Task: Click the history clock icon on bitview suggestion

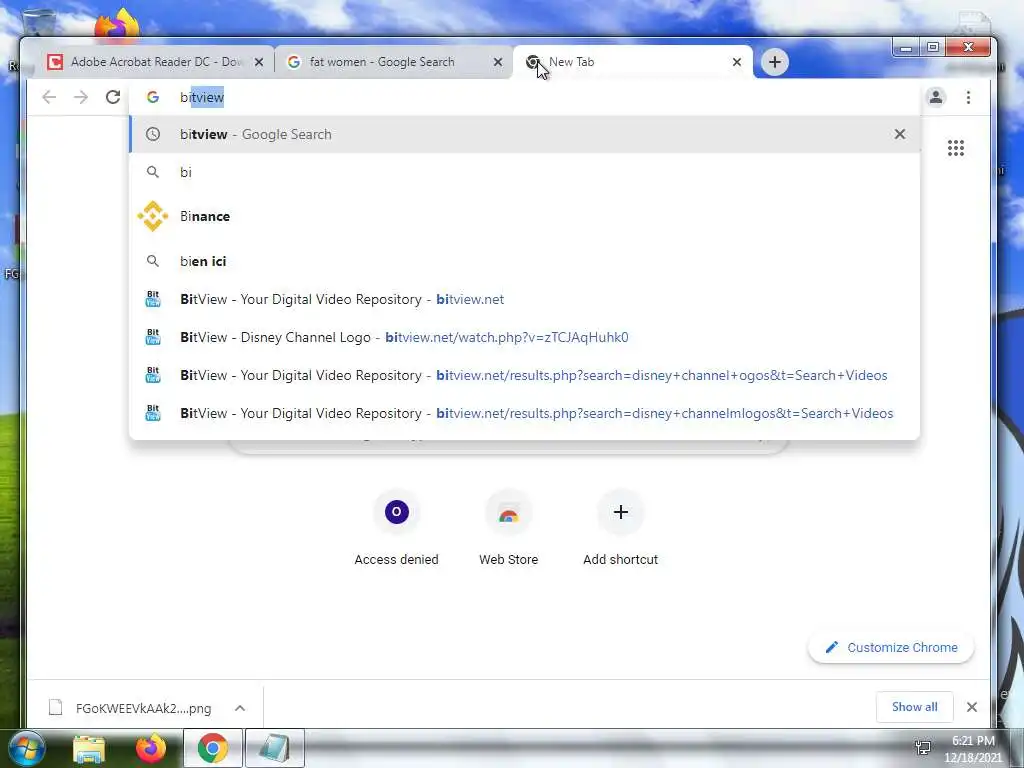Action: [153, 134]
